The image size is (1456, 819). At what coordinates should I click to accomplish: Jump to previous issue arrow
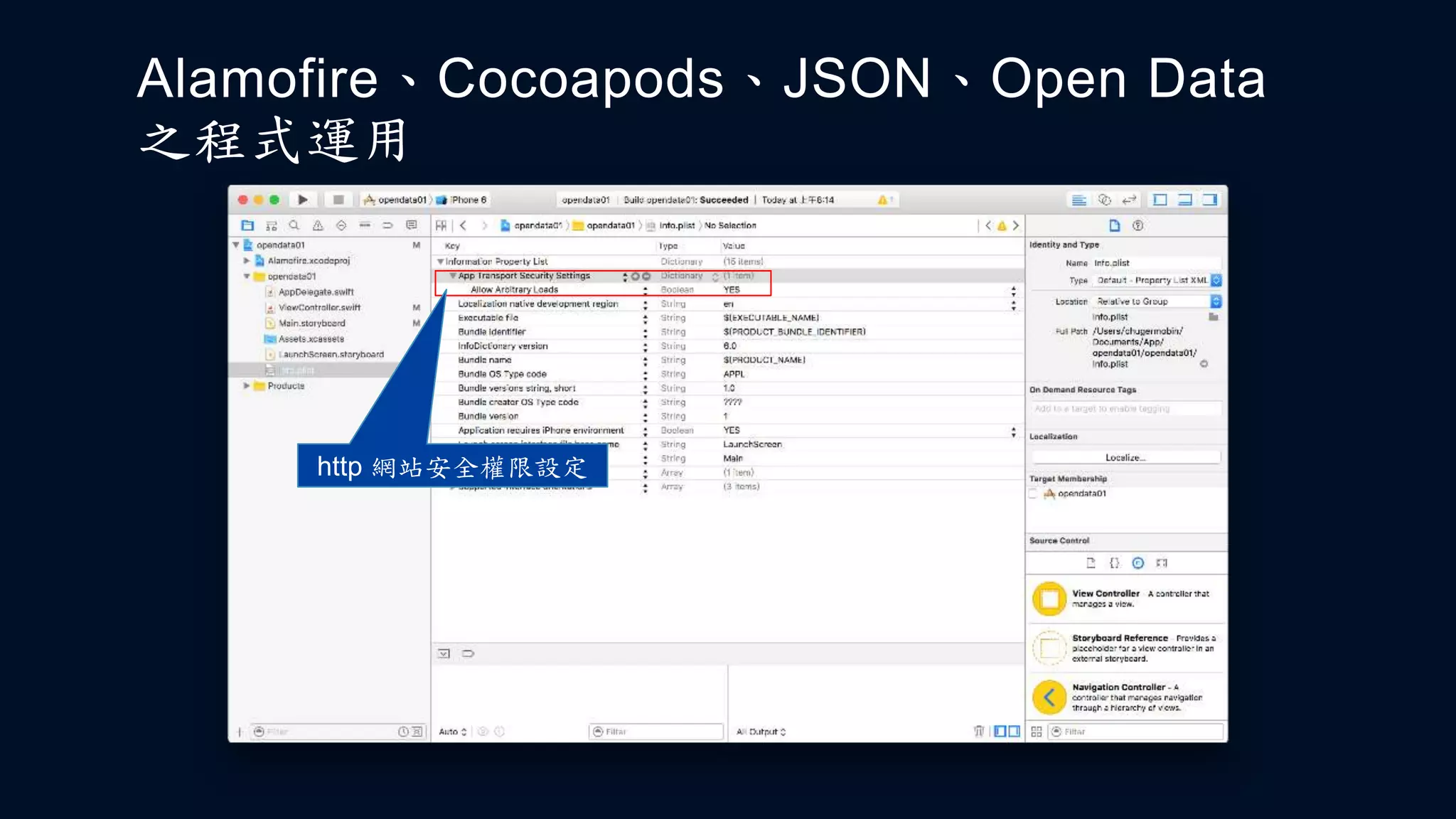[x=987, y=225]
